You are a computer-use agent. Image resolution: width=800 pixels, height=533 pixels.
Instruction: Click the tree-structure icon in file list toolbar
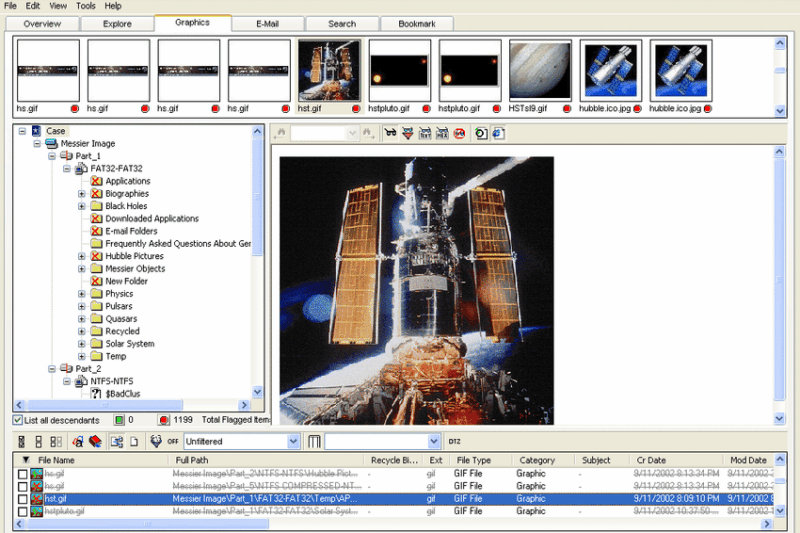[x=117, y=441]
